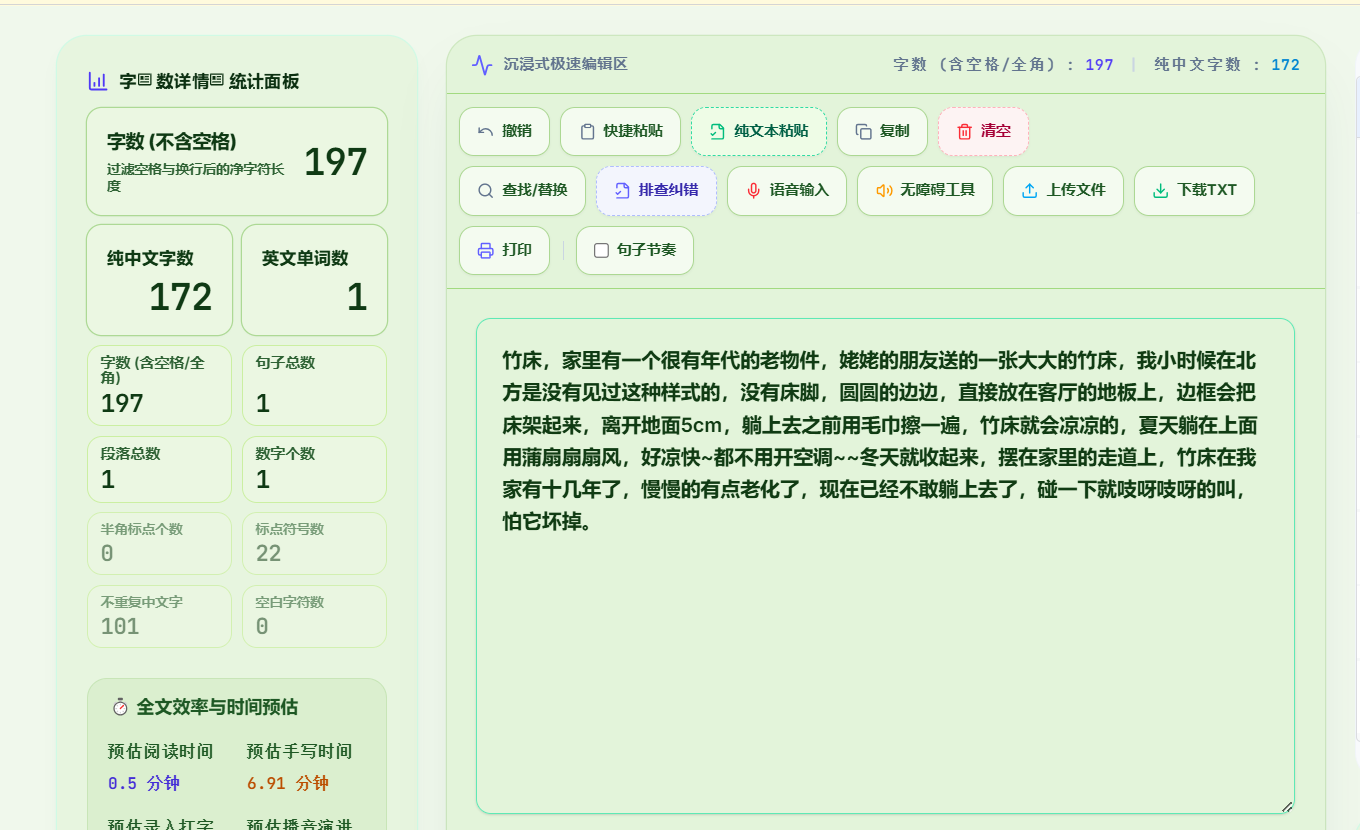This screenshot has width=1360, height=830.
Task: Start 语音输入 with the microphone icon
Action: click(x=753, y=190)
